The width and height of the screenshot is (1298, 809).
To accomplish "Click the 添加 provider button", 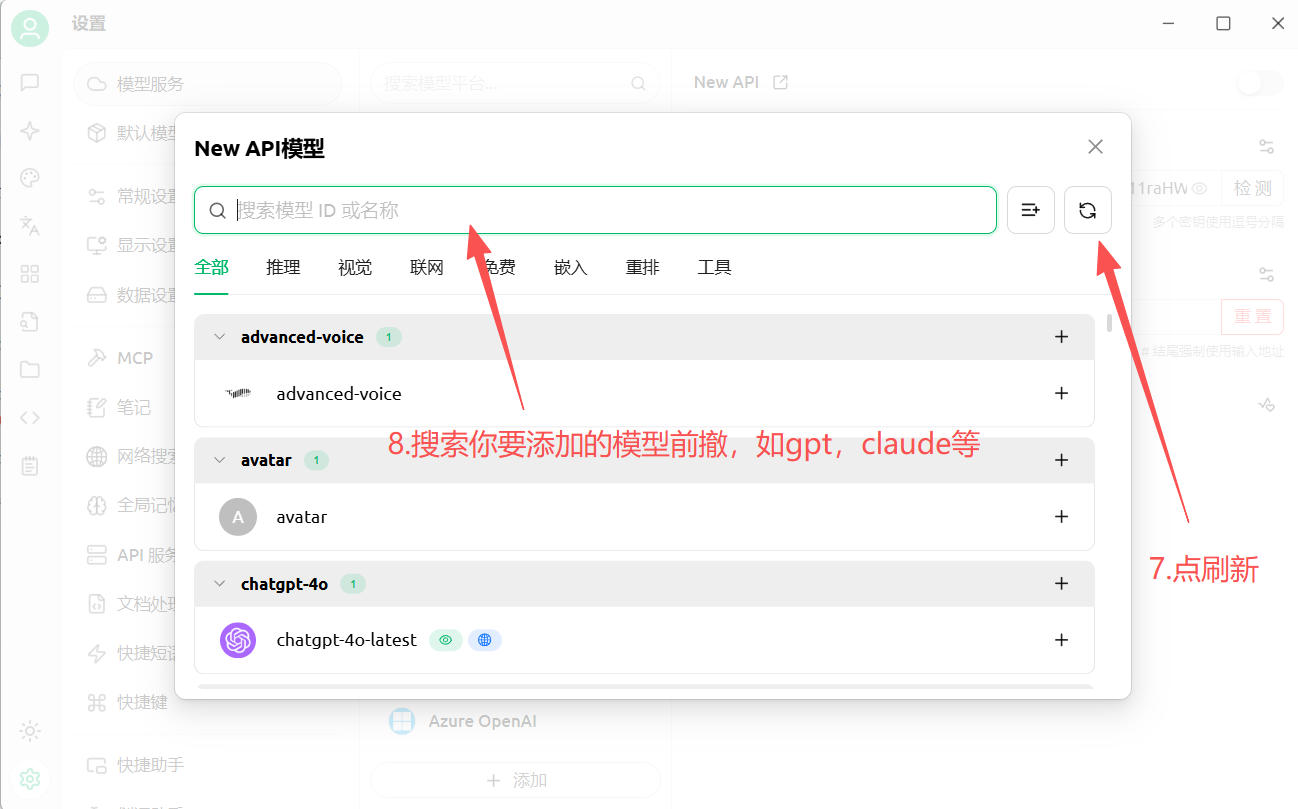I will tap(516, 780).
